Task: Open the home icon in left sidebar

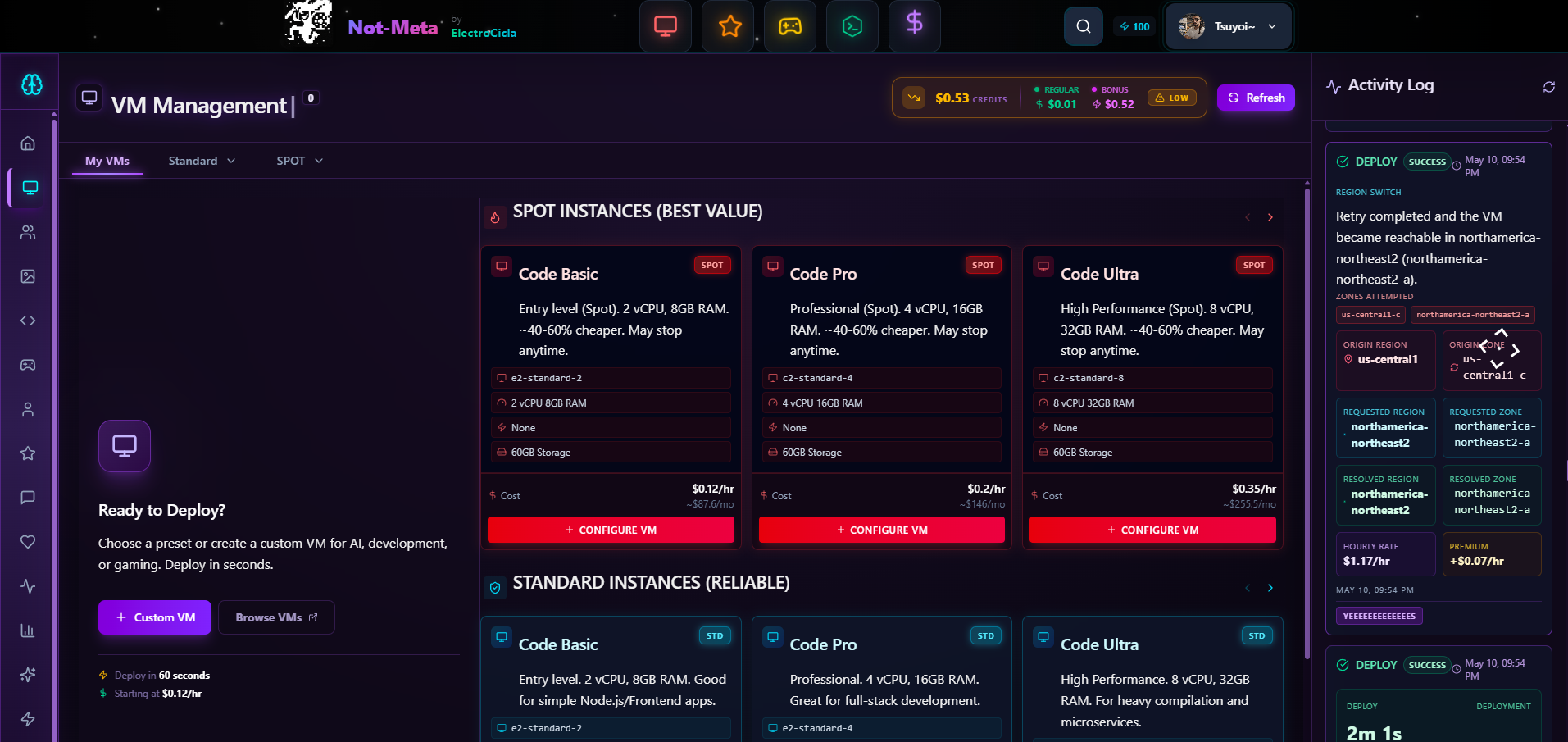Action: point(28,143)
